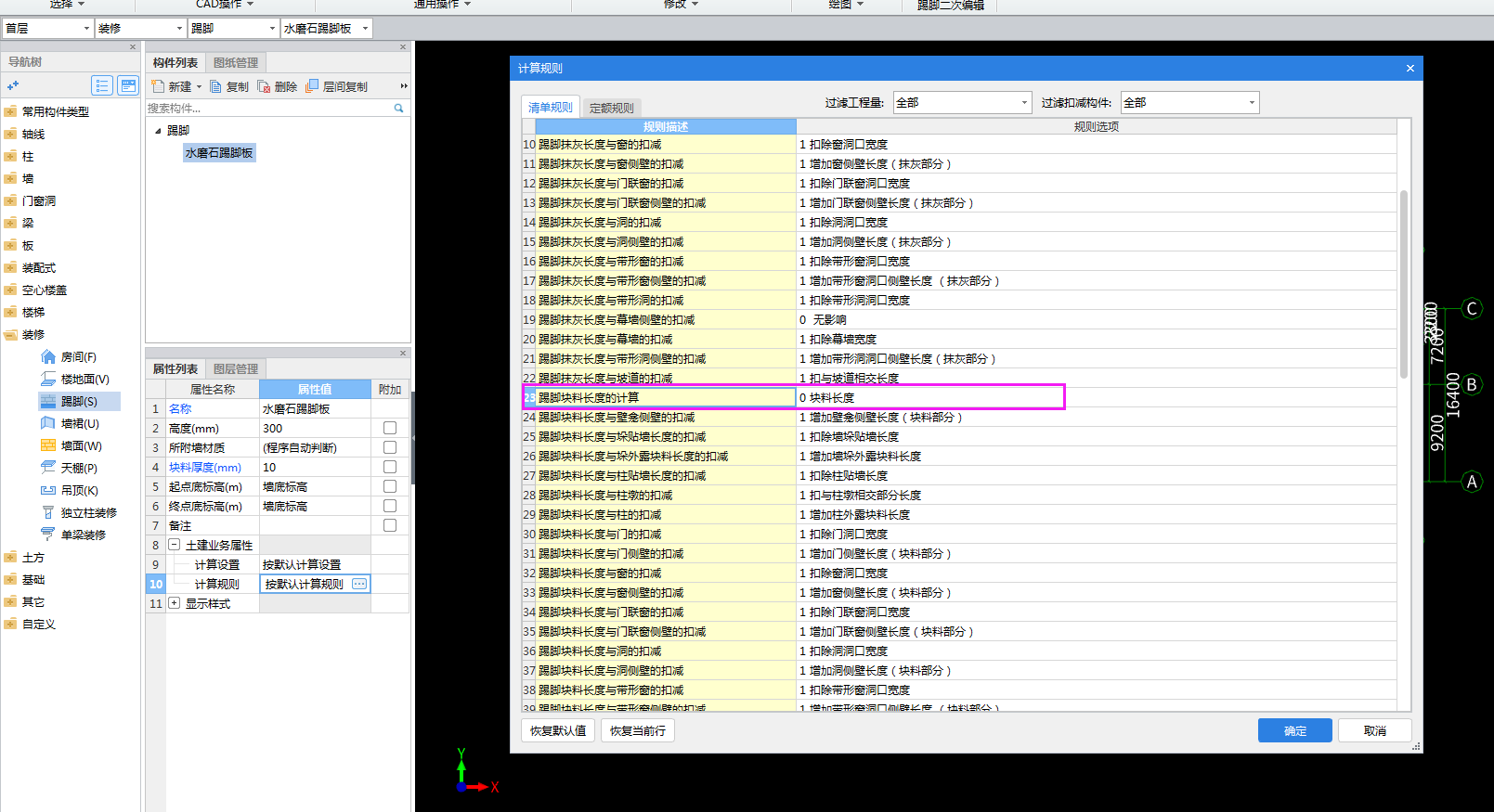Select the 踢脚(S) item in the decoration tree
The width and height of the screenshot is (1494, 812).
pos(79,401)
